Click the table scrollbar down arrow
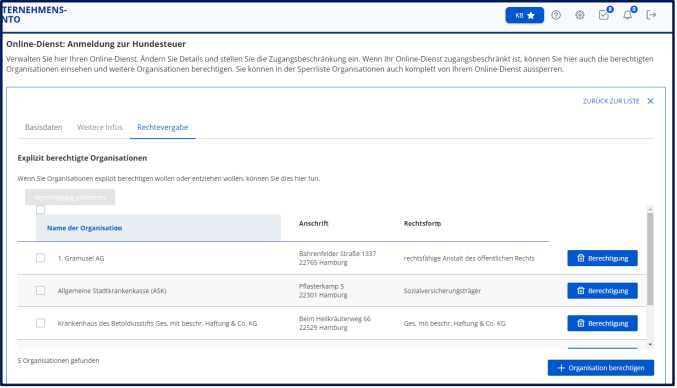Viewport: 677px width, 388px height. pos(651,345)
